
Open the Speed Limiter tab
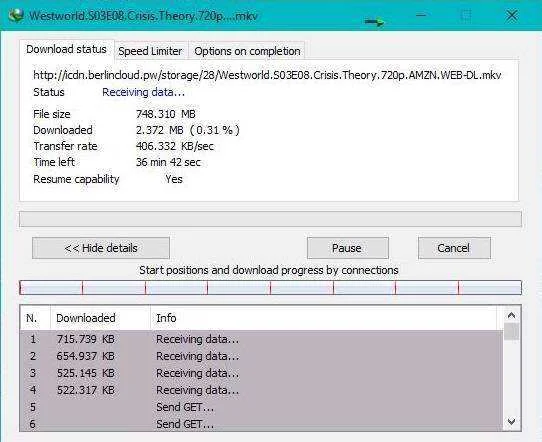[150, 51]
